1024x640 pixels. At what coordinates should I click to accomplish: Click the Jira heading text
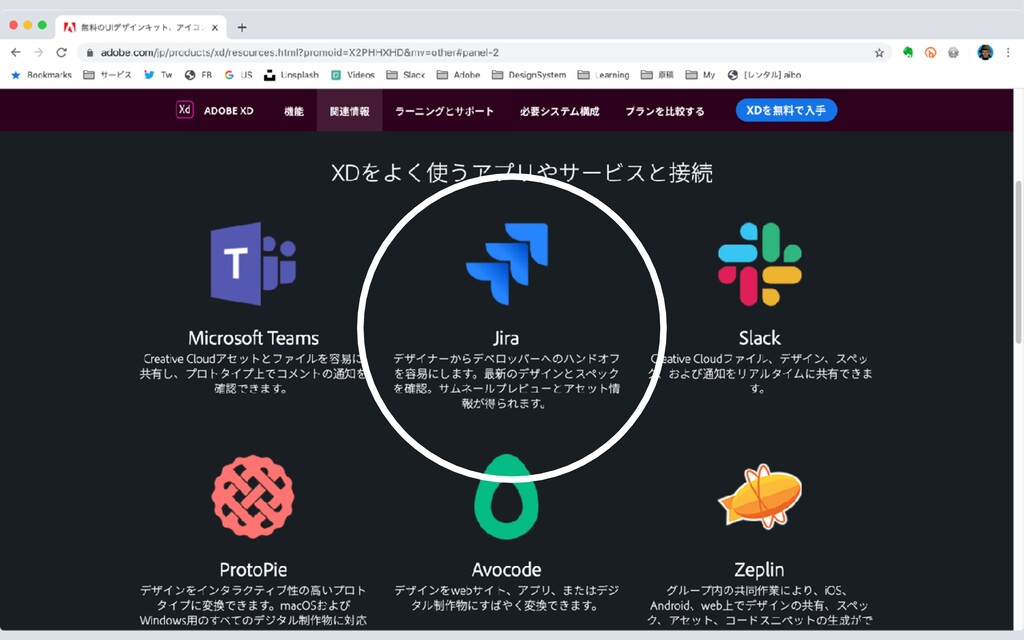pos(506,338)
